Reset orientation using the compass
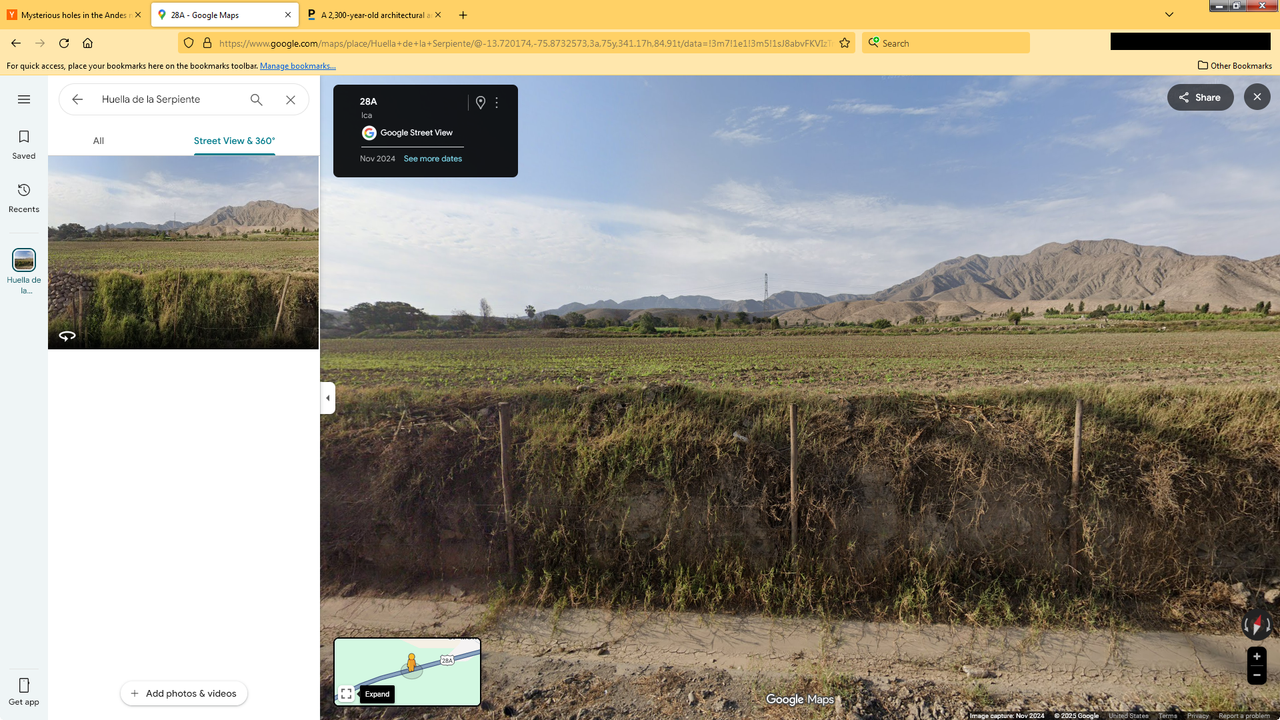 [x=1256, y=624]
